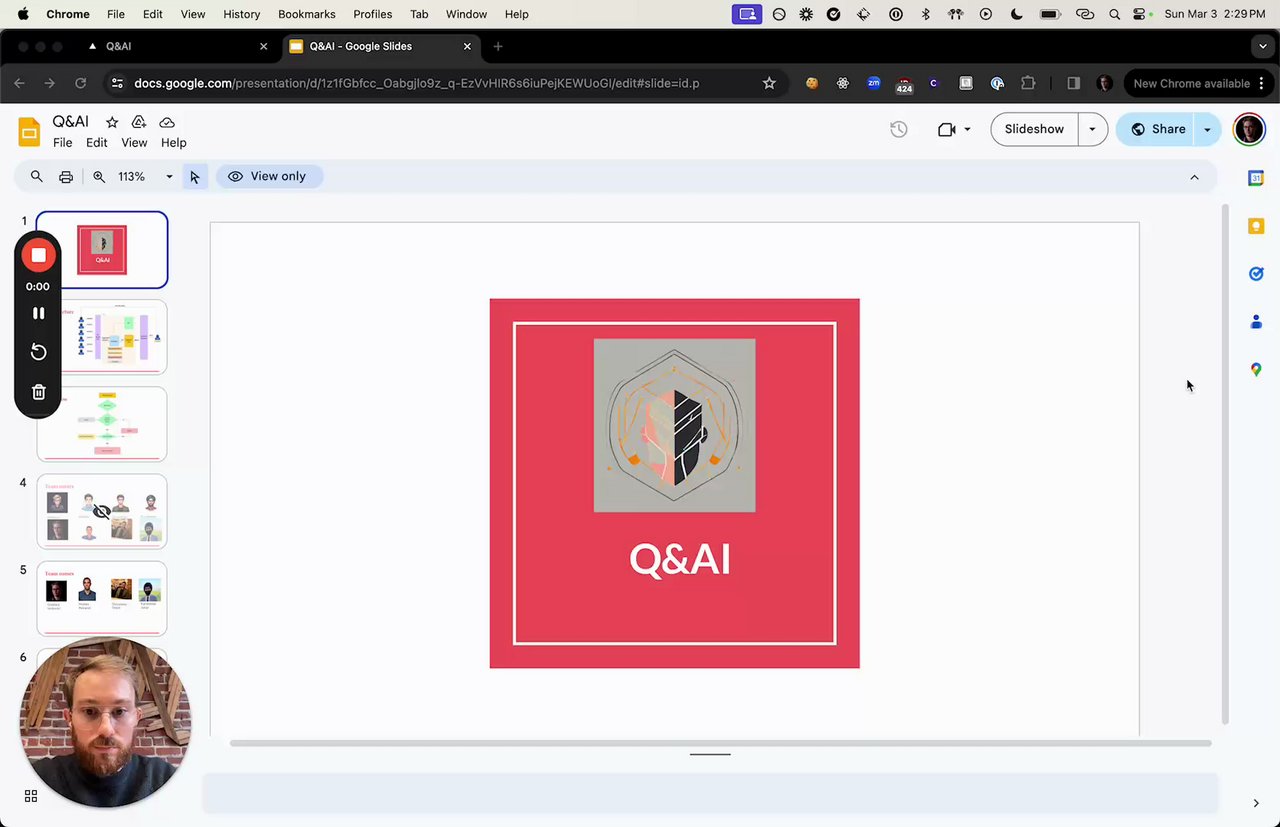The height and width of the screenshot is (827, 1280).
Task: Open the Google Keep side panel
Action: [1256, 226]
